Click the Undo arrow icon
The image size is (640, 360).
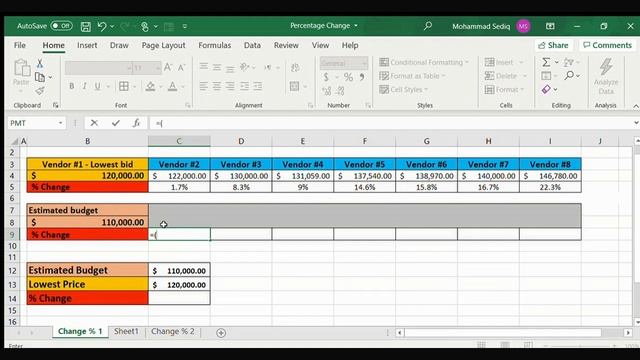(x=102, y=27)
